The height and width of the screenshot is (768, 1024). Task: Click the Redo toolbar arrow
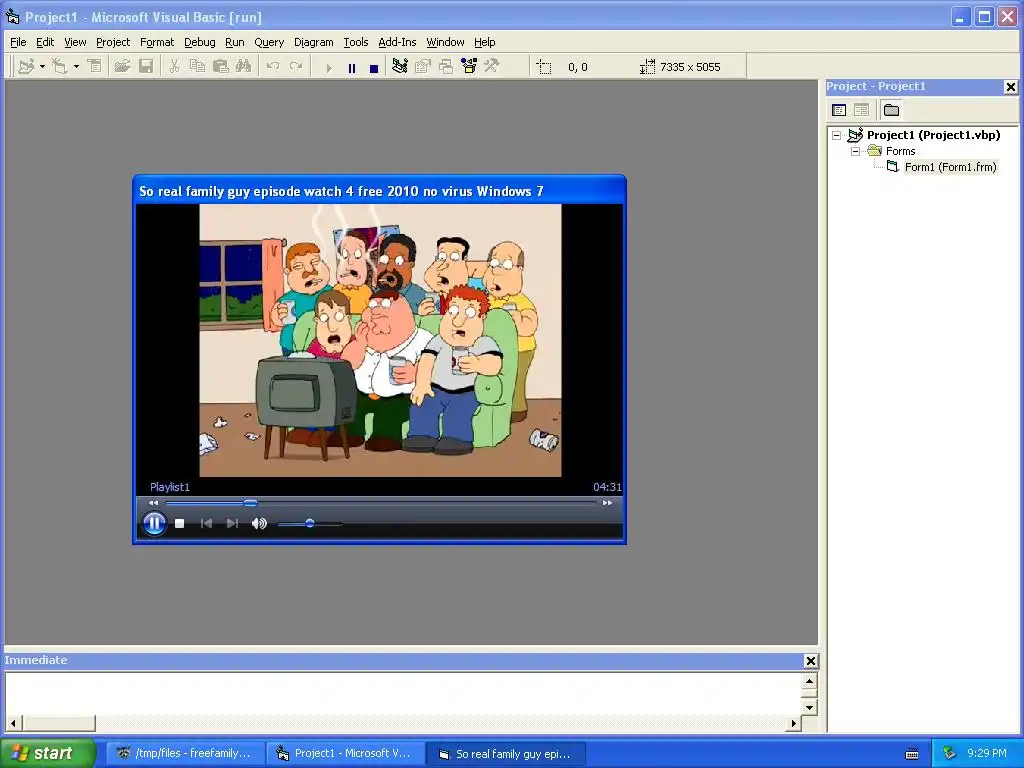point(296,67)
